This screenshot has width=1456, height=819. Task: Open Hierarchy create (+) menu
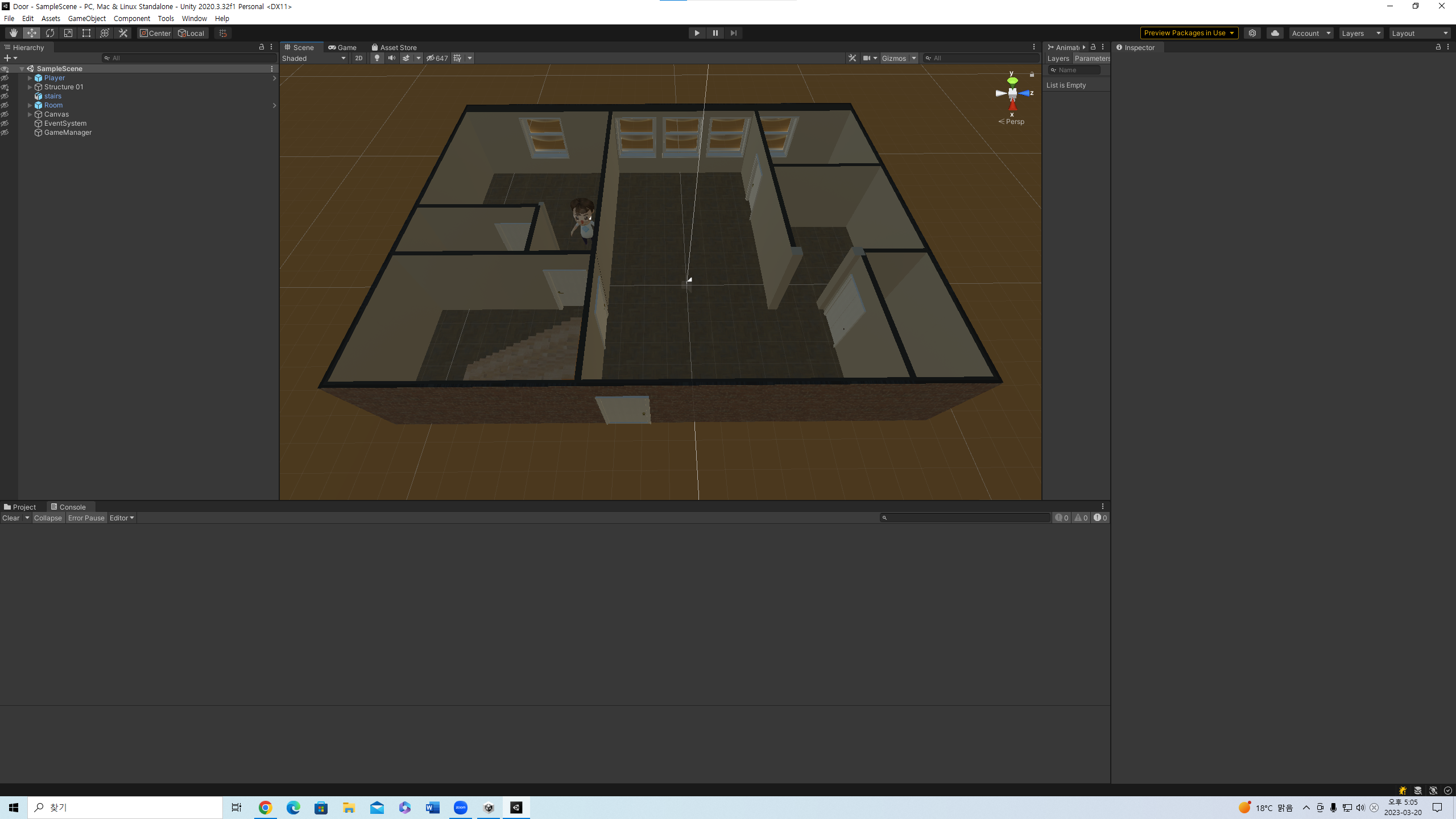[10, 58]
